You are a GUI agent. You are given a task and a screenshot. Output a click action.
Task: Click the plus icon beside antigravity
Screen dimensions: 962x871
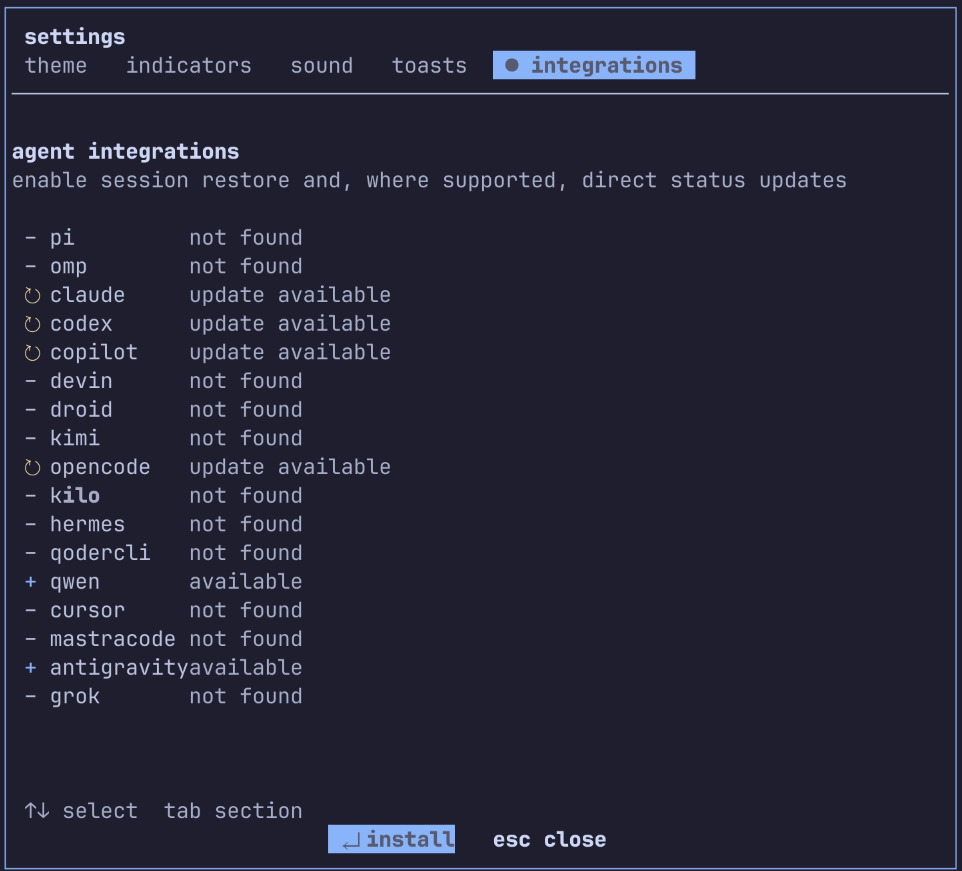coord(31,667)
